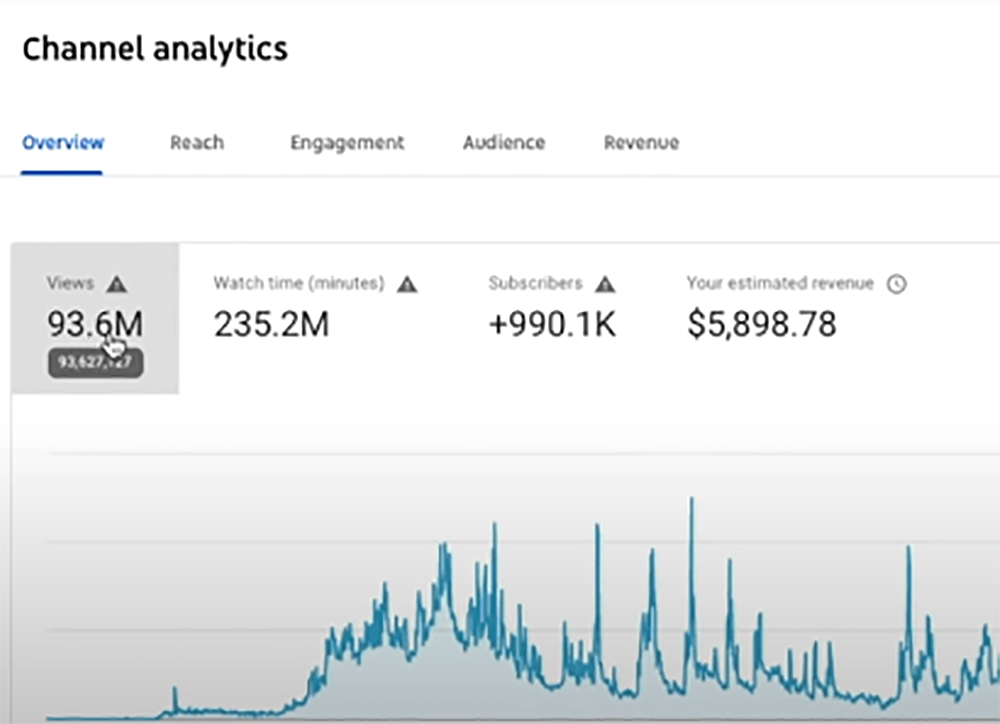Click the 235.2M watch time value
This screenshot has height=724, width=1000.
tap(271, 324)
